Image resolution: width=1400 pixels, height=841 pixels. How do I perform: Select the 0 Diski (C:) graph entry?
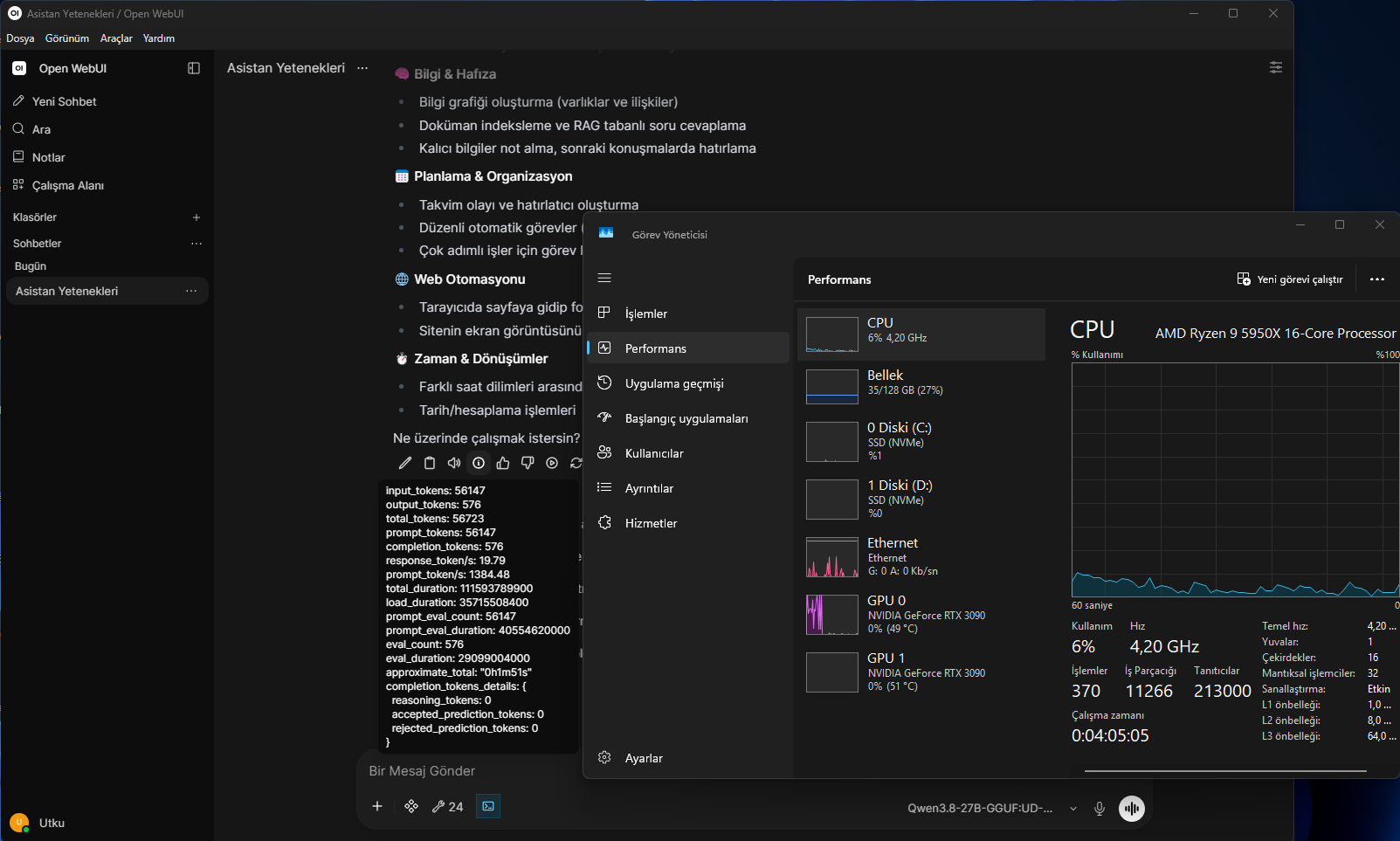coord(921,442)
